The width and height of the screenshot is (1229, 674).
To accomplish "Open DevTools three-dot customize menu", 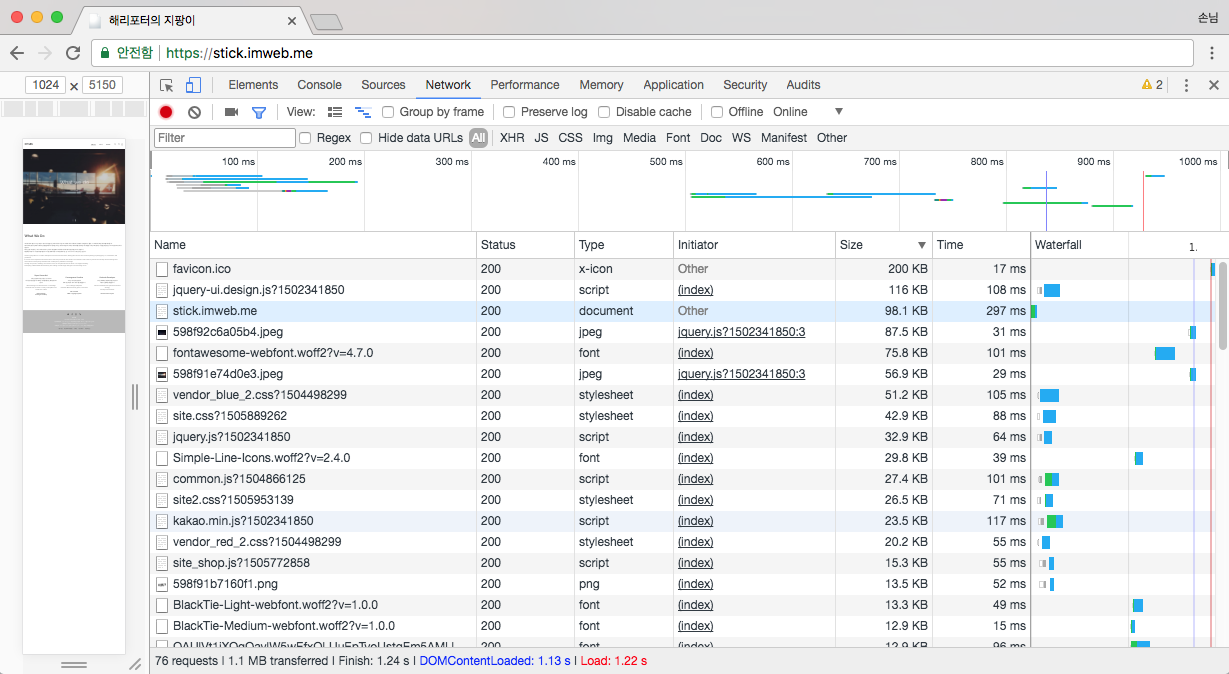I will [x=1186, y=85].
